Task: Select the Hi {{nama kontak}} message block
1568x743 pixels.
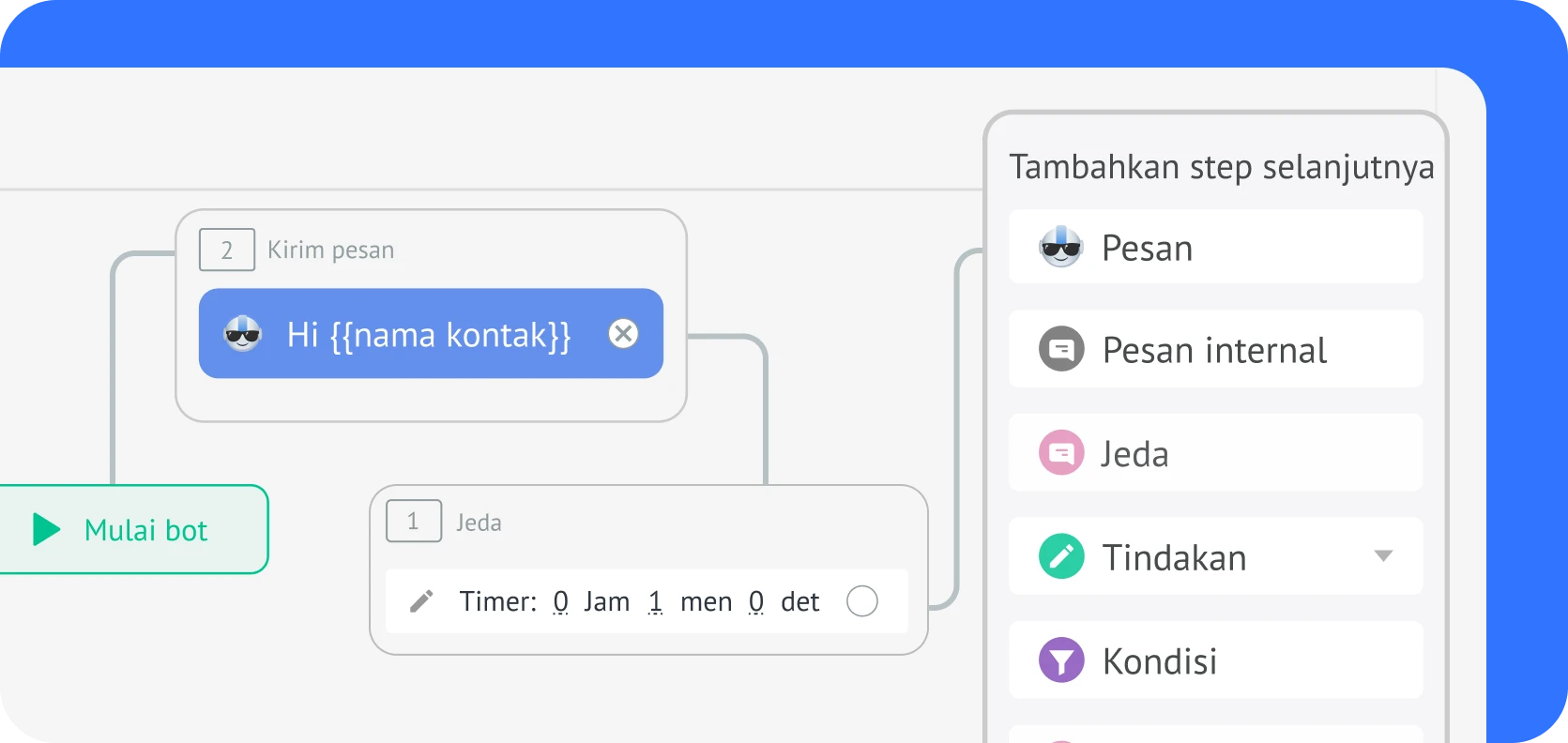Action: [428, 334]
